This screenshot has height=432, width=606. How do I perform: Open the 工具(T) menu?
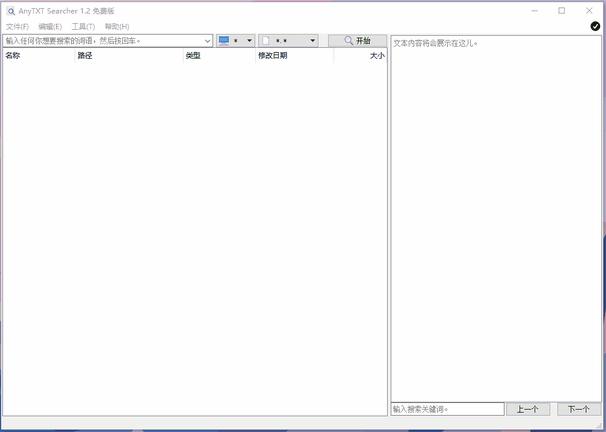pos(83,27)
